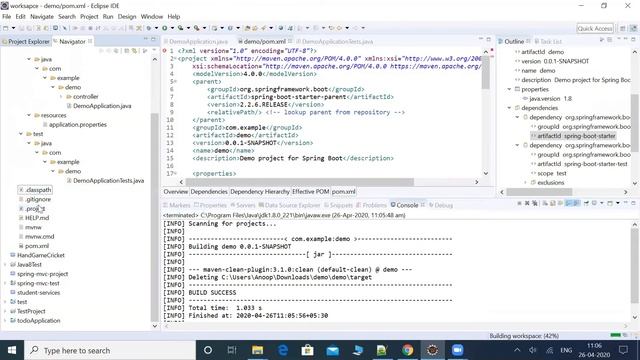The width and height of the screenshot is (640, 360).
Task: Select the HandGameCricket project
Action: (x=37, y=255)
